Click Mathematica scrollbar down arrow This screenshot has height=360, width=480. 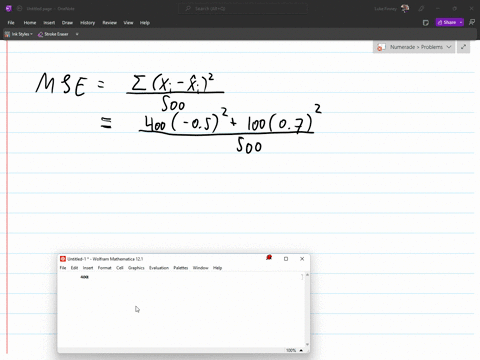click(x=307, y=345)
